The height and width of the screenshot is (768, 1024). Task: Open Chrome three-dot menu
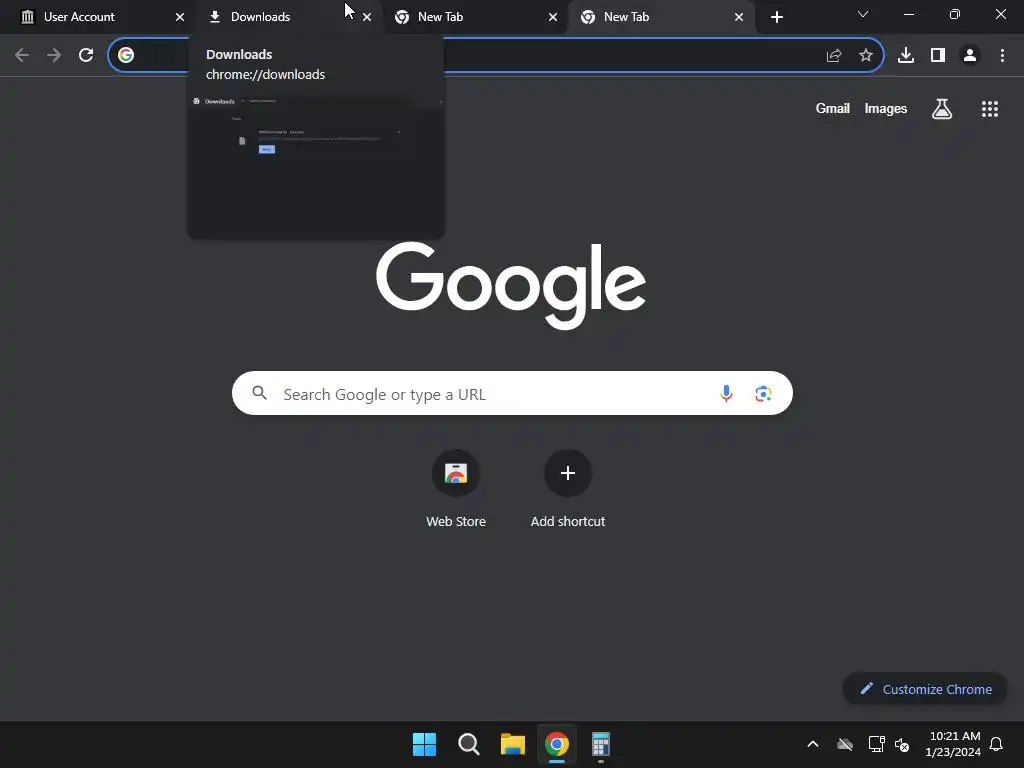[1002, 56]
